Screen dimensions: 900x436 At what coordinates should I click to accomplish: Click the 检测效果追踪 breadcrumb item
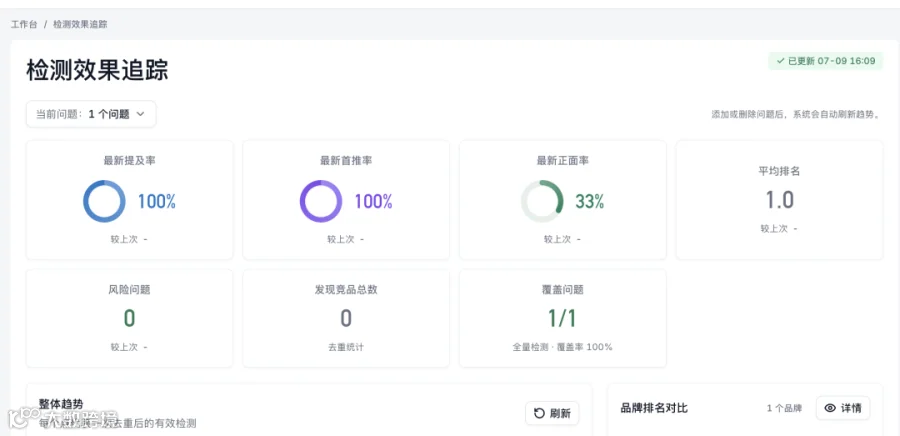(80, 25)
